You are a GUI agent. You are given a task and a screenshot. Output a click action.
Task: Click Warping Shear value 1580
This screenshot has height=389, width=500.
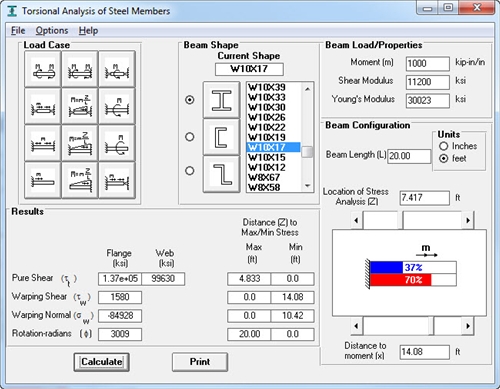[120, 297]
